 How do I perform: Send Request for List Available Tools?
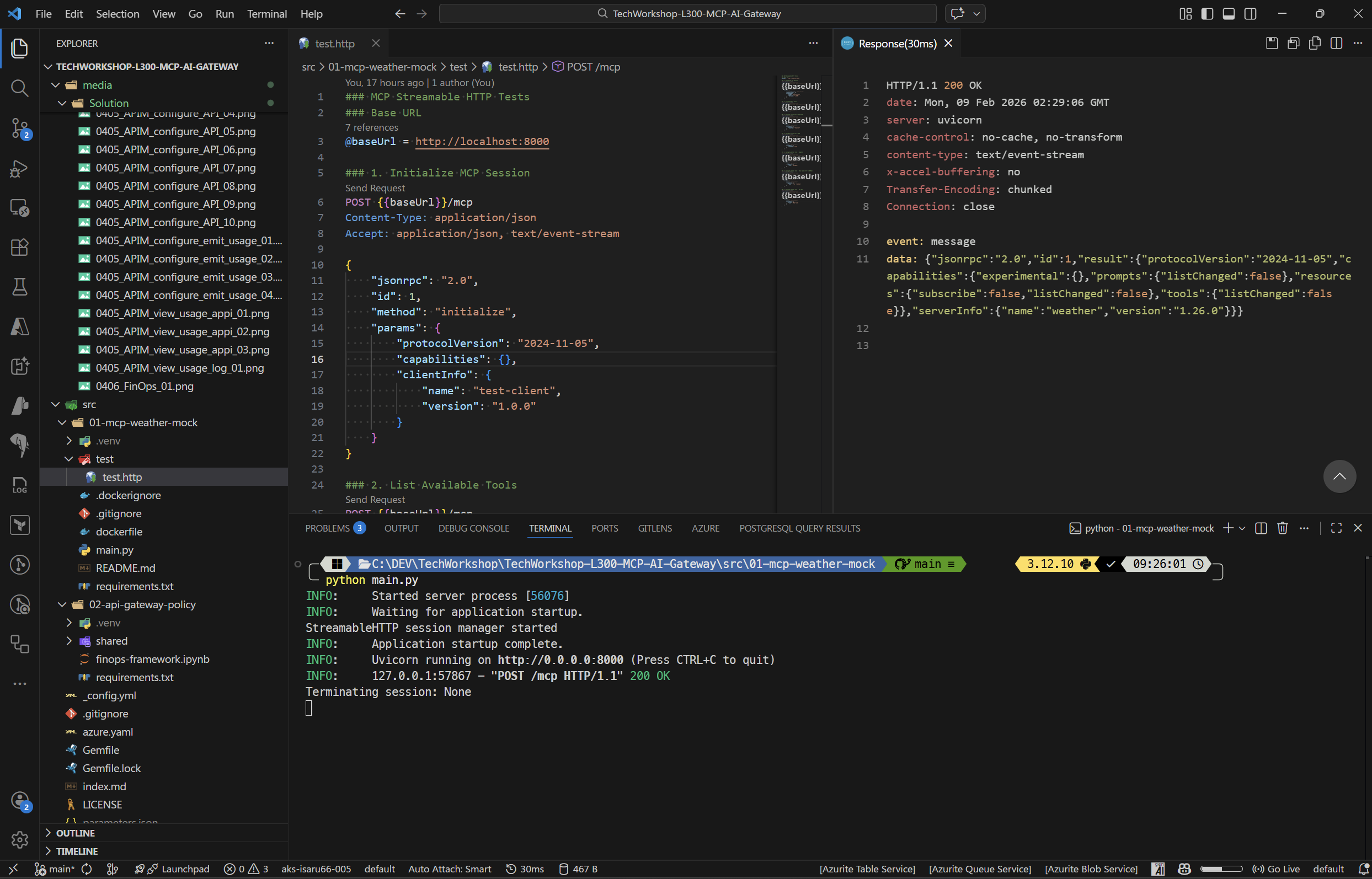tap(375, 500)
